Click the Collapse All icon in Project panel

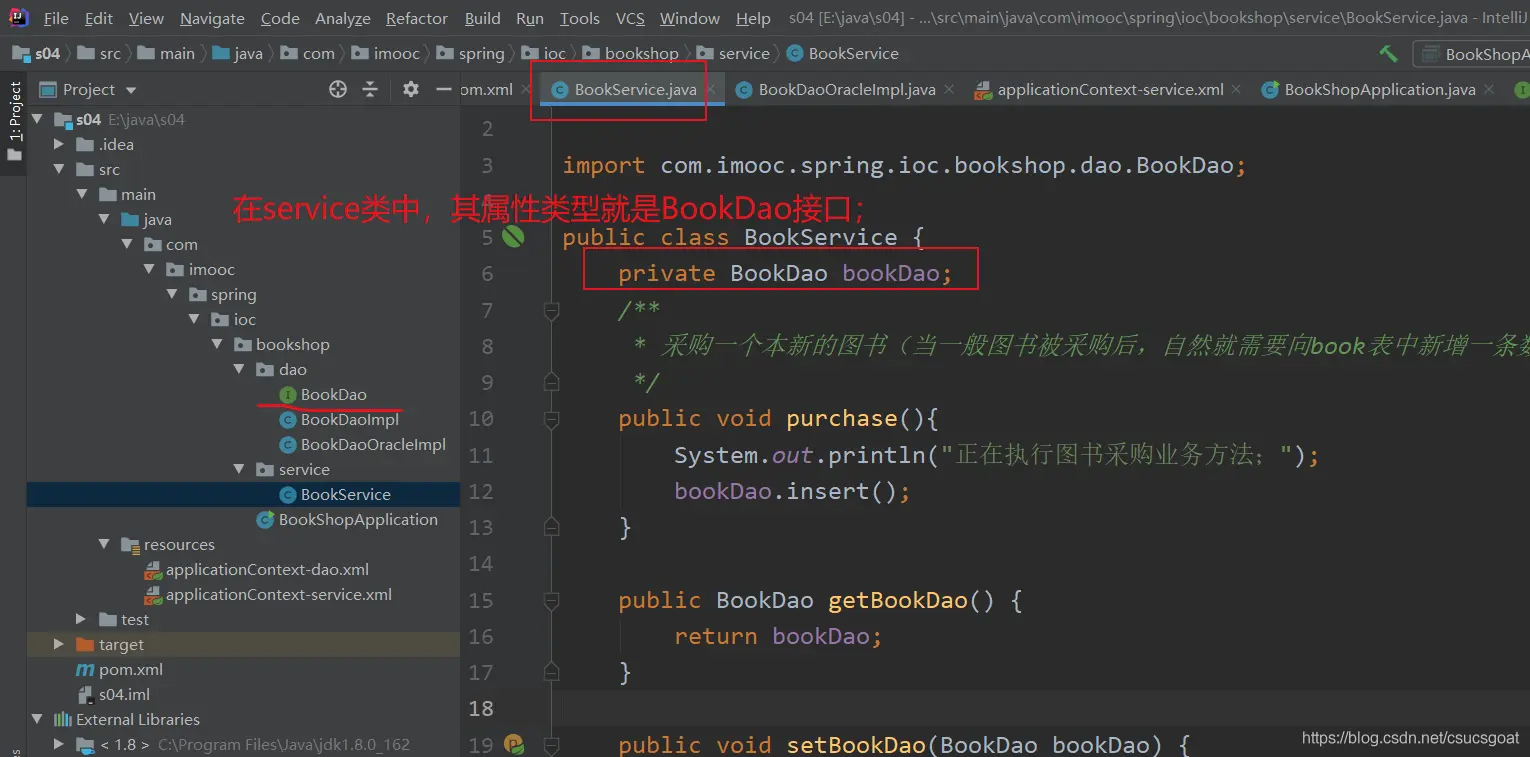pyautogui.click(x=370, y=90)
